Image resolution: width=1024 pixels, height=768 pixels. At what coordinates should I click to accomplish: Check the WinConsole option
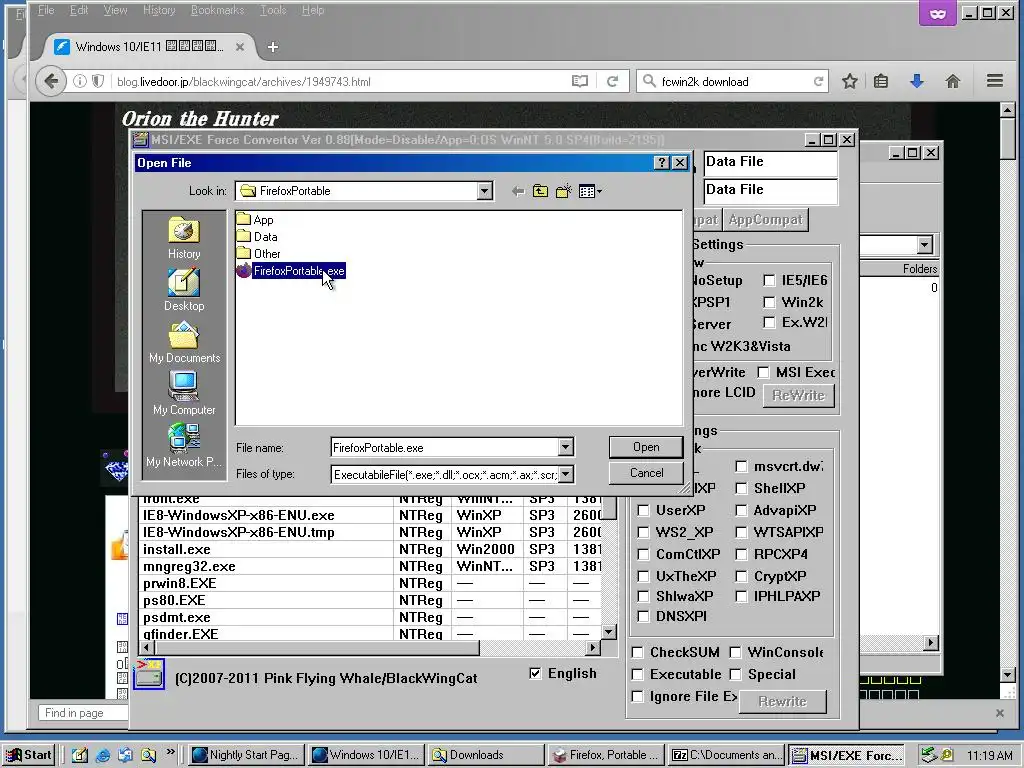click(736, 652)
